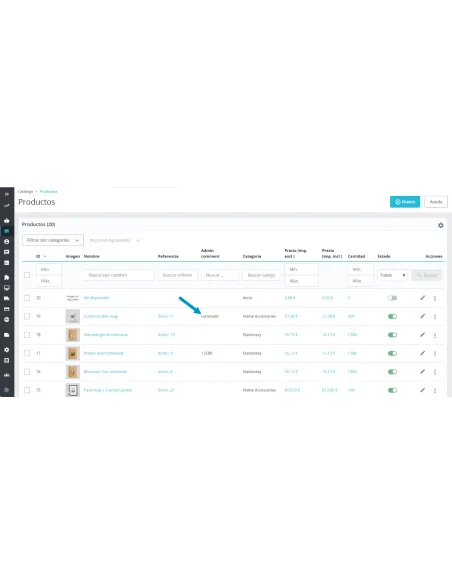Open the product list settings gear

point(440,225)
